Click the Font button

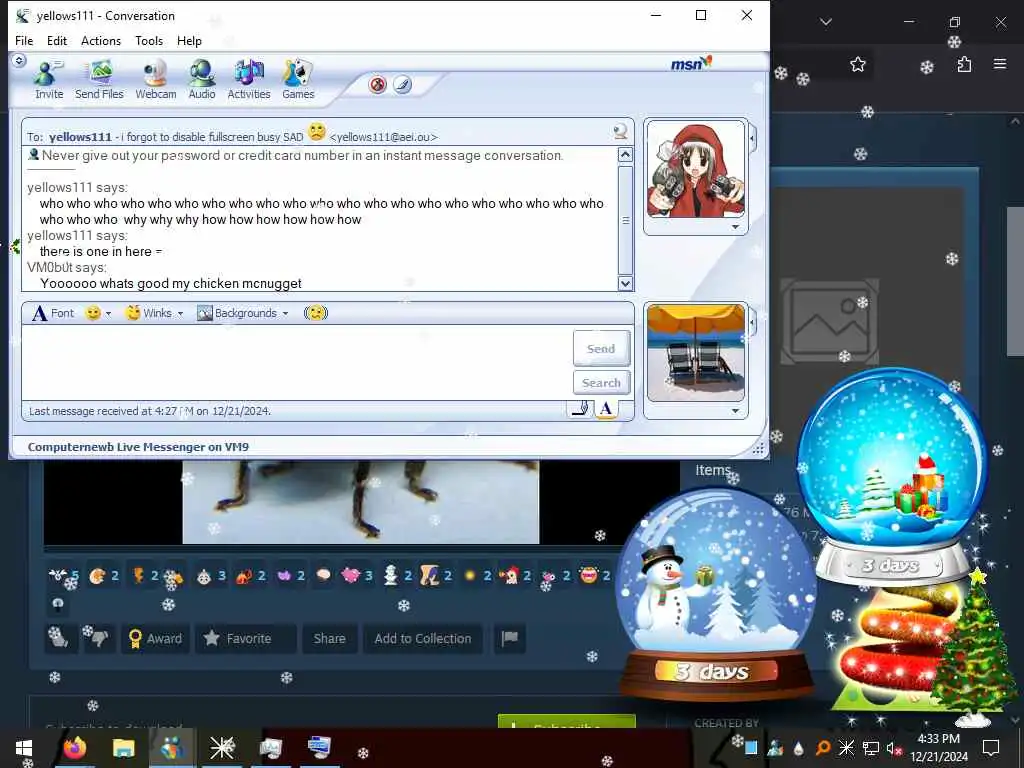53,313
